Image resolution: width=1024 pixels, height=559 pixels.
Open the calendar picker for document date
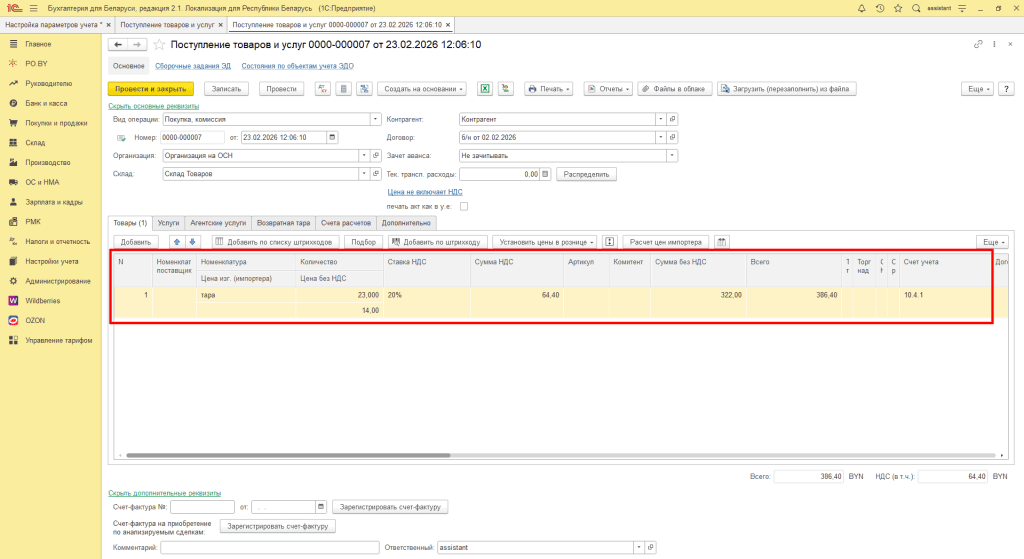332,137
